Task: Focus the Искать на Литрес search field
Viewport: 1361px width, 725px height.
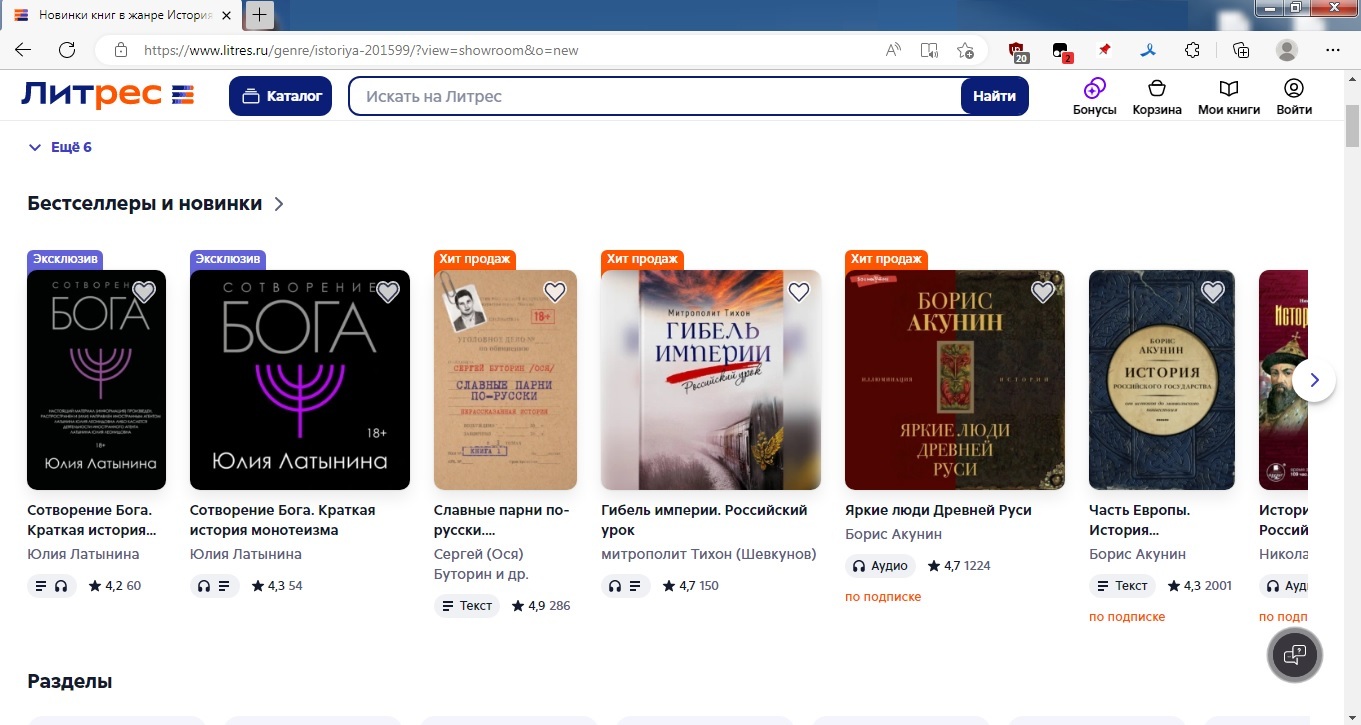Action: click(x=655, y=96)
